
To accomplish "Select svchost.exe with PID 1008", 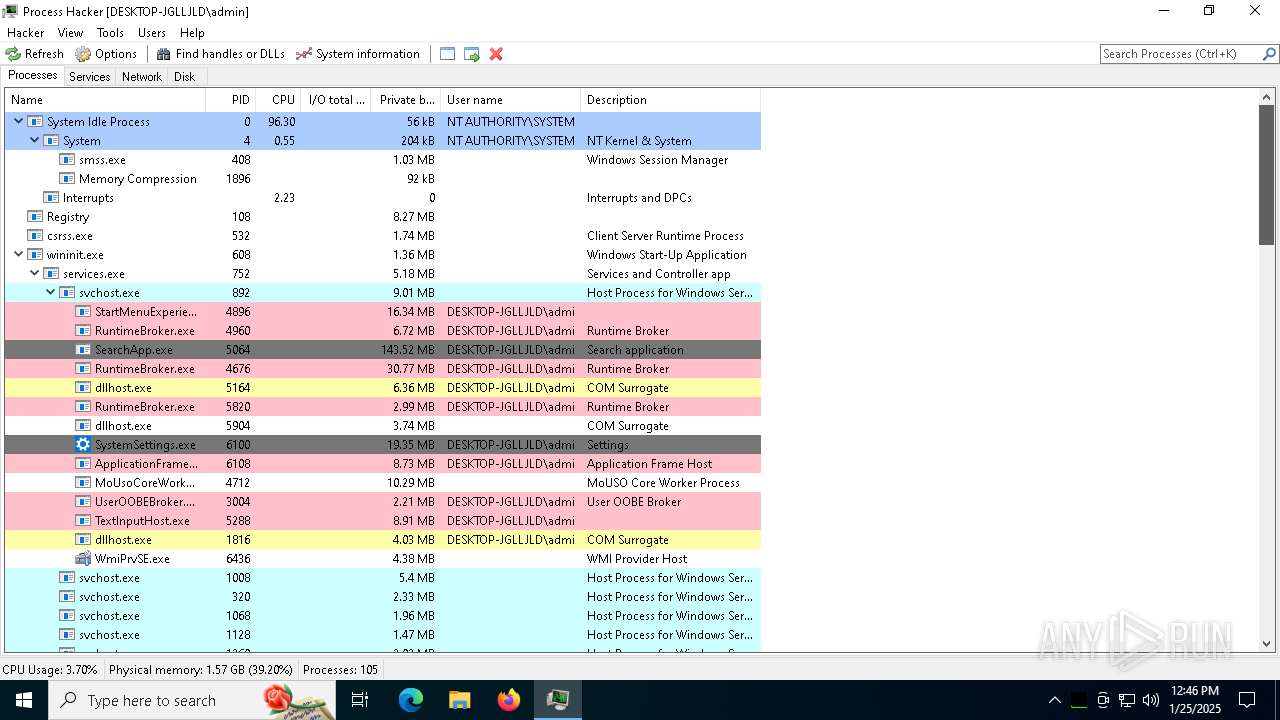I will pyautogui.click(x=383, y=578).
